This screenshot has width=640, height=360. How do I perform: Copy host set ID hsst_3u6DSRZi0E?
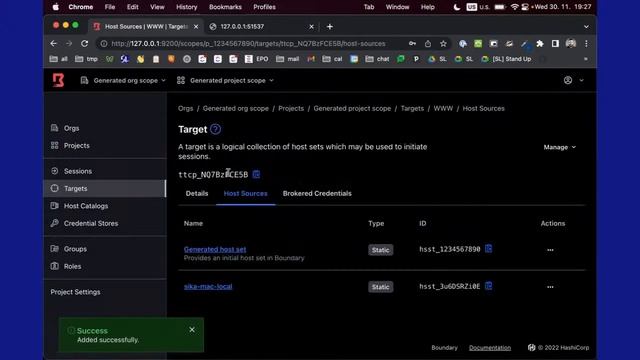489,286
